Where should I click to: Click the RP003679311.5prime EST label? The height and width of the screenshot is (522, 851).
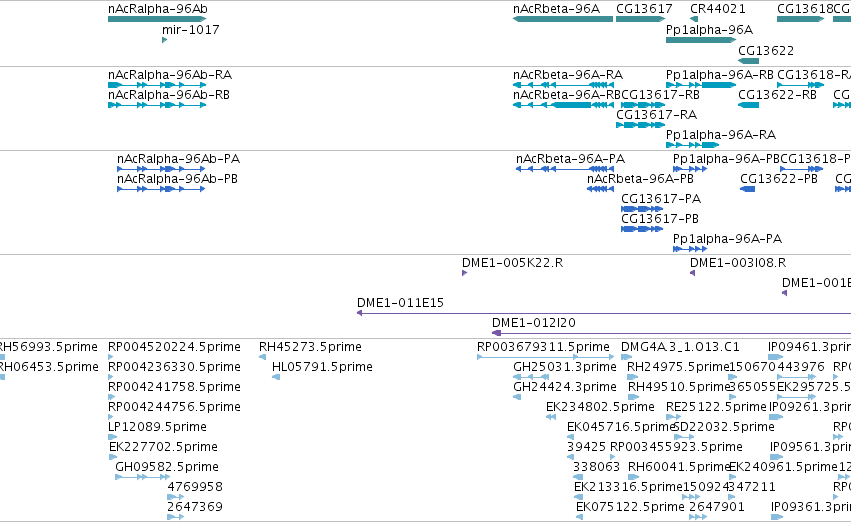point(543,347)
